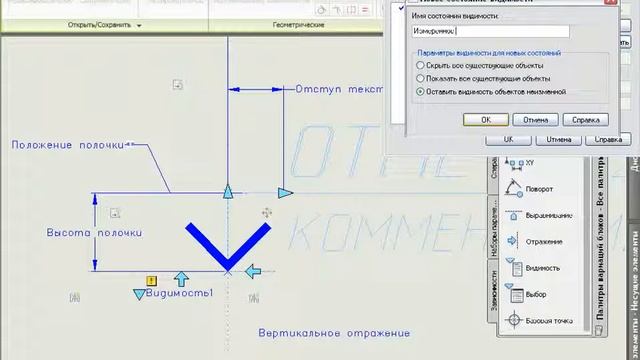Select the XY parameter tool in palette
This screenshot has width=640, height=360.
click(520, 163)
